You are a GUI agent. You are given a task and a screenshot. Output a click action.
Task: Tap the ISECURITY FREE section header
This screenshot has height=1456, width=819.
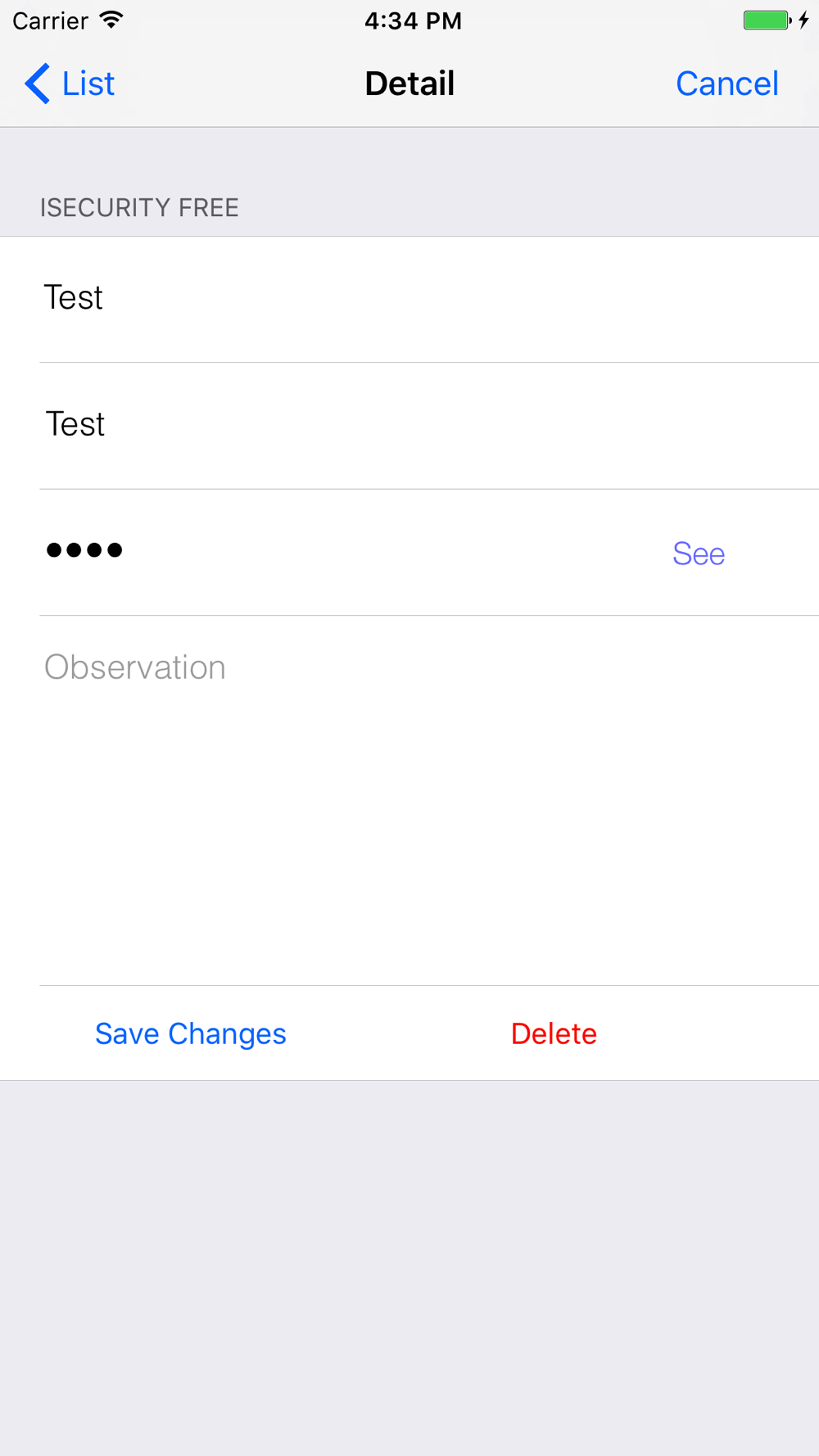point(139,208)
